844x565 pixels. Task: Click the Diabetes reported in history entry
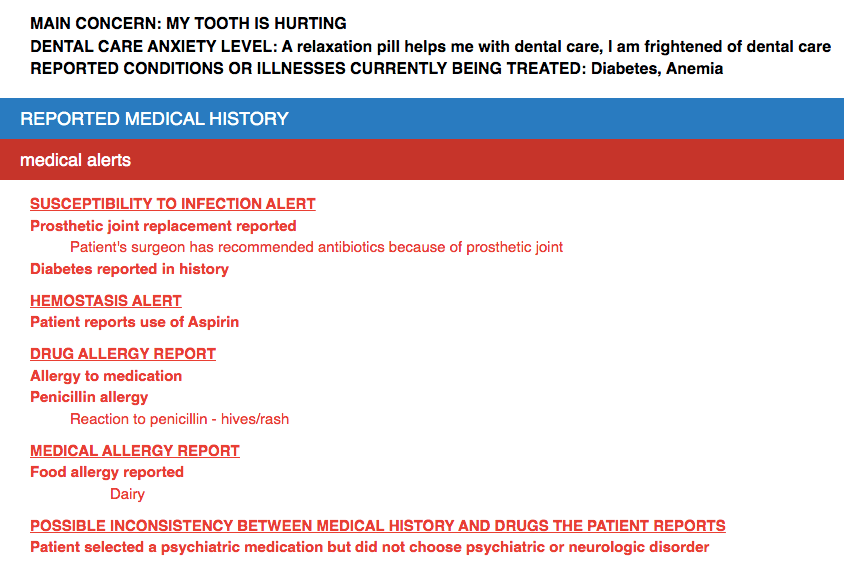[x=129, y=269]
